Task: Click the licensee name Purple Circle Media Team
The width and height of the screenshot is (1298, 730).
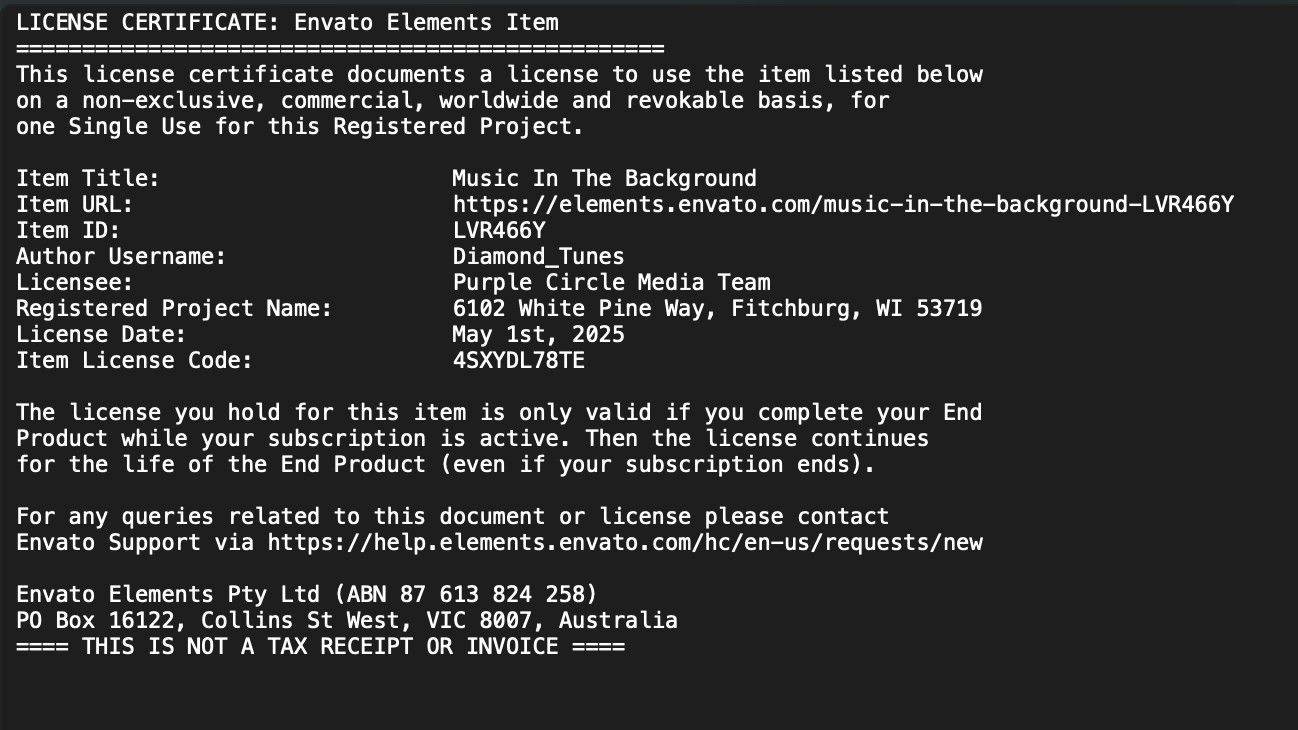Action: (x=611, y=283)
